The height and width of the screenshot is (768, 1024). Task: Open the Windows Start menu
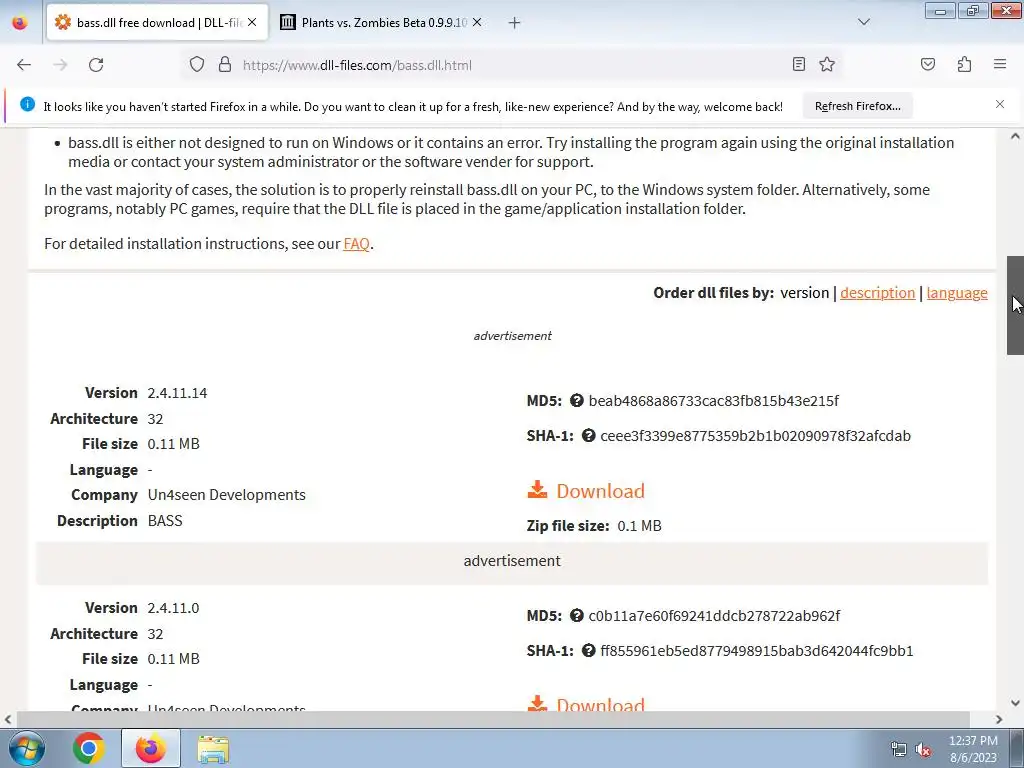[26, 748]
